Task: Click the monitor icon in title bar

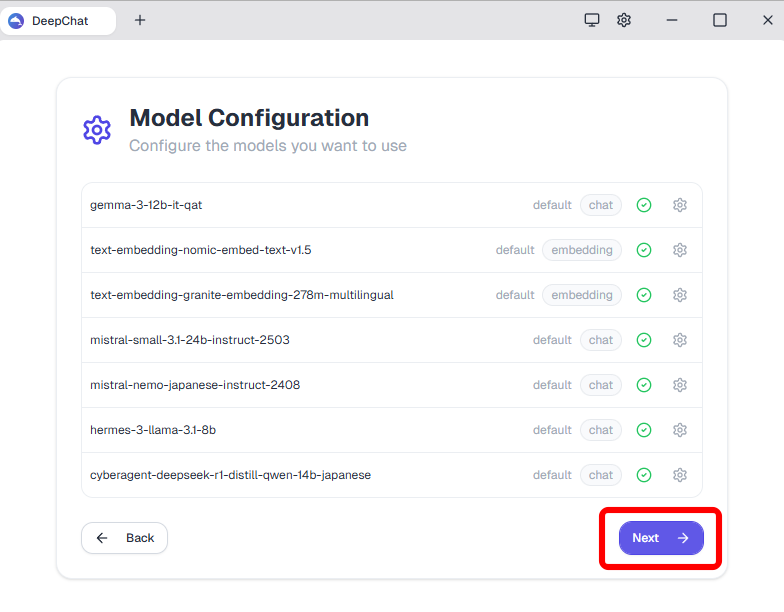Action: click(592, 20)
